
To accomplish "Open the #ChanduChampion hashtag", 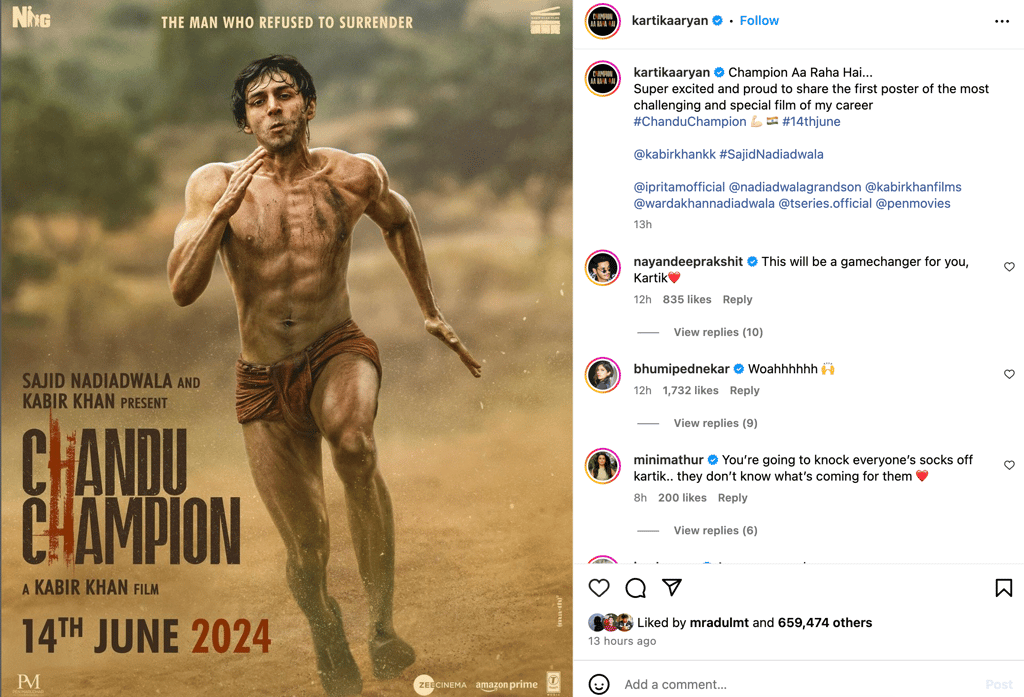I will pos(690,122).
